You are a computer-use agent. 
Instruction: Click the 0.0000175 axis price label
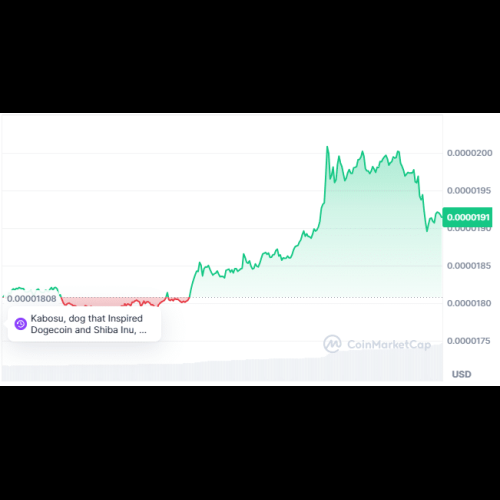point(468,341)
